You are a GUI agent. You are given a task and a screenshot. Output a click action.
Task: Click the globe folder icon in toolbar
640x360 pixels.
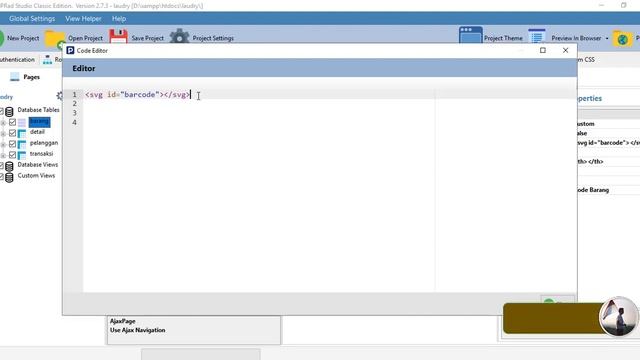coord(622,39)
